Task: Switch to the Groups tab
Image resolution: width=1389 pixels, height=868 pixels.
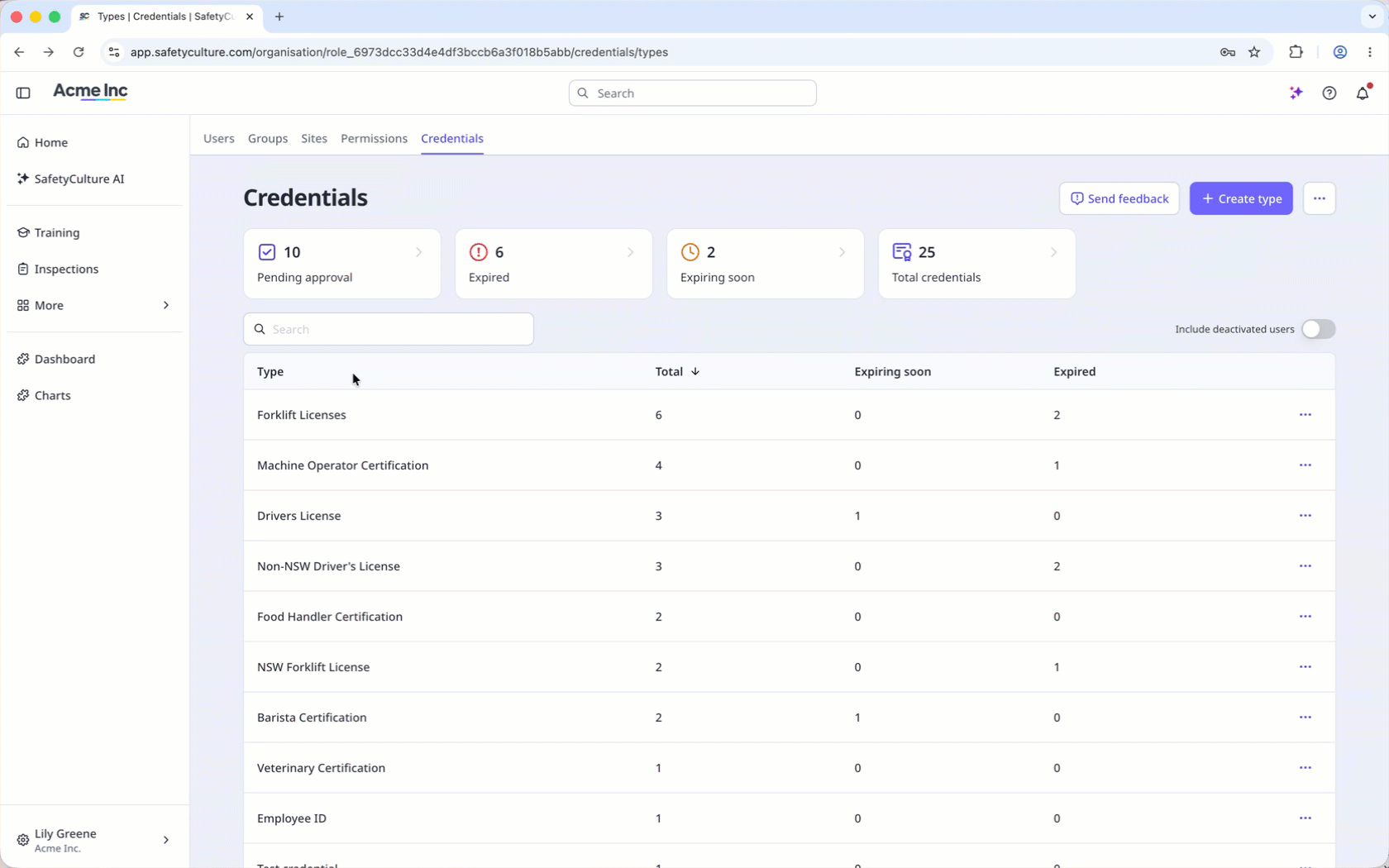Action: 268,139
